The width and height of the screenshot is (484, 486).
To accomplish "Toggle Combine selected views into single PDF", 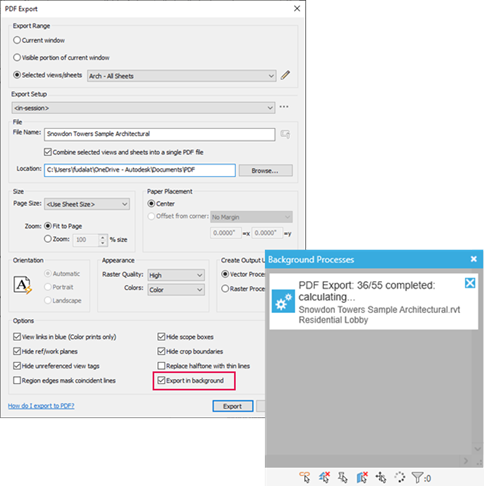I will (x=48, y=152).
